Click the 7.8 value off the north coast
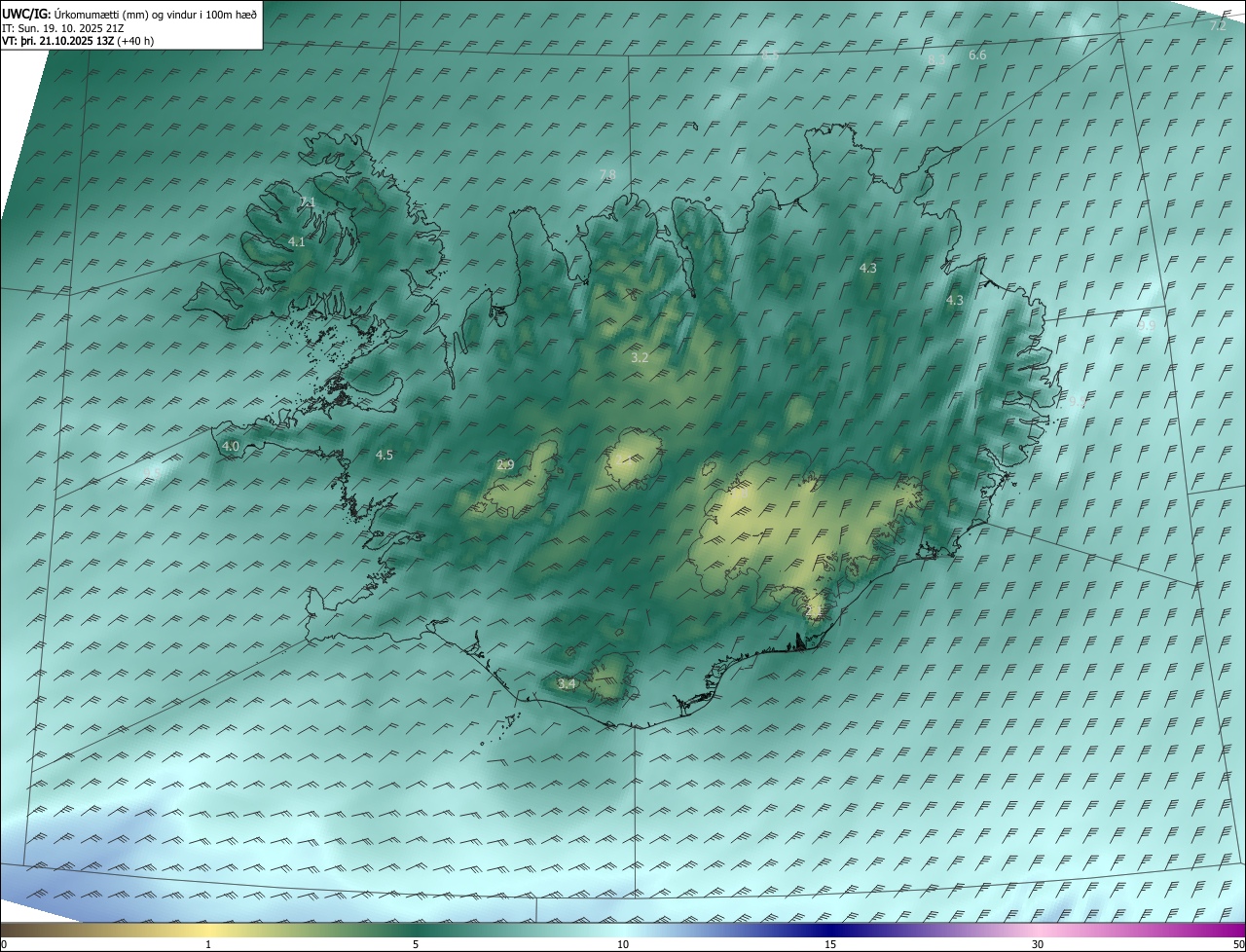The image size is (1246, 952). click(x=607, y=174)
